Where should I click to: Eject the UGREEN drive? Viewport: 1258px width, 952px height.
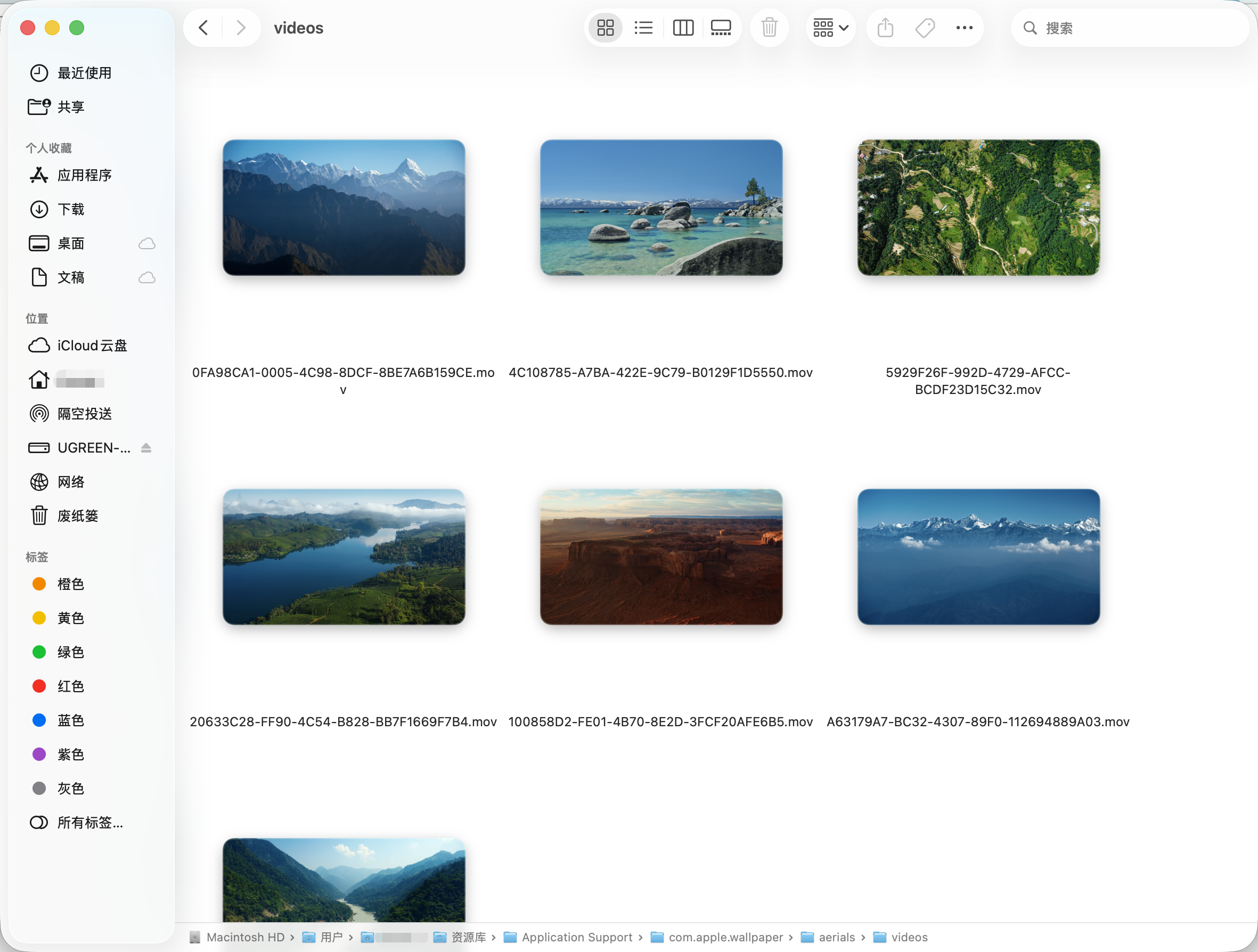[146, 448]
